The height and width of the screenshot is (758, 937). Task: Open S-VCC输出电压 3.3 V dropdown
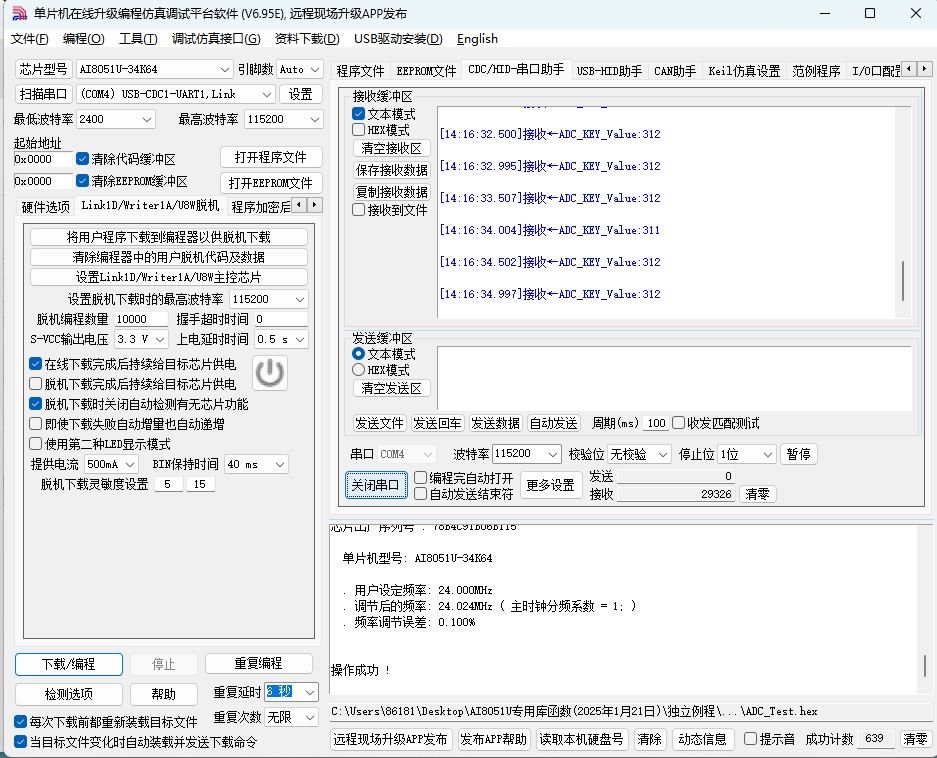[141, 339]
